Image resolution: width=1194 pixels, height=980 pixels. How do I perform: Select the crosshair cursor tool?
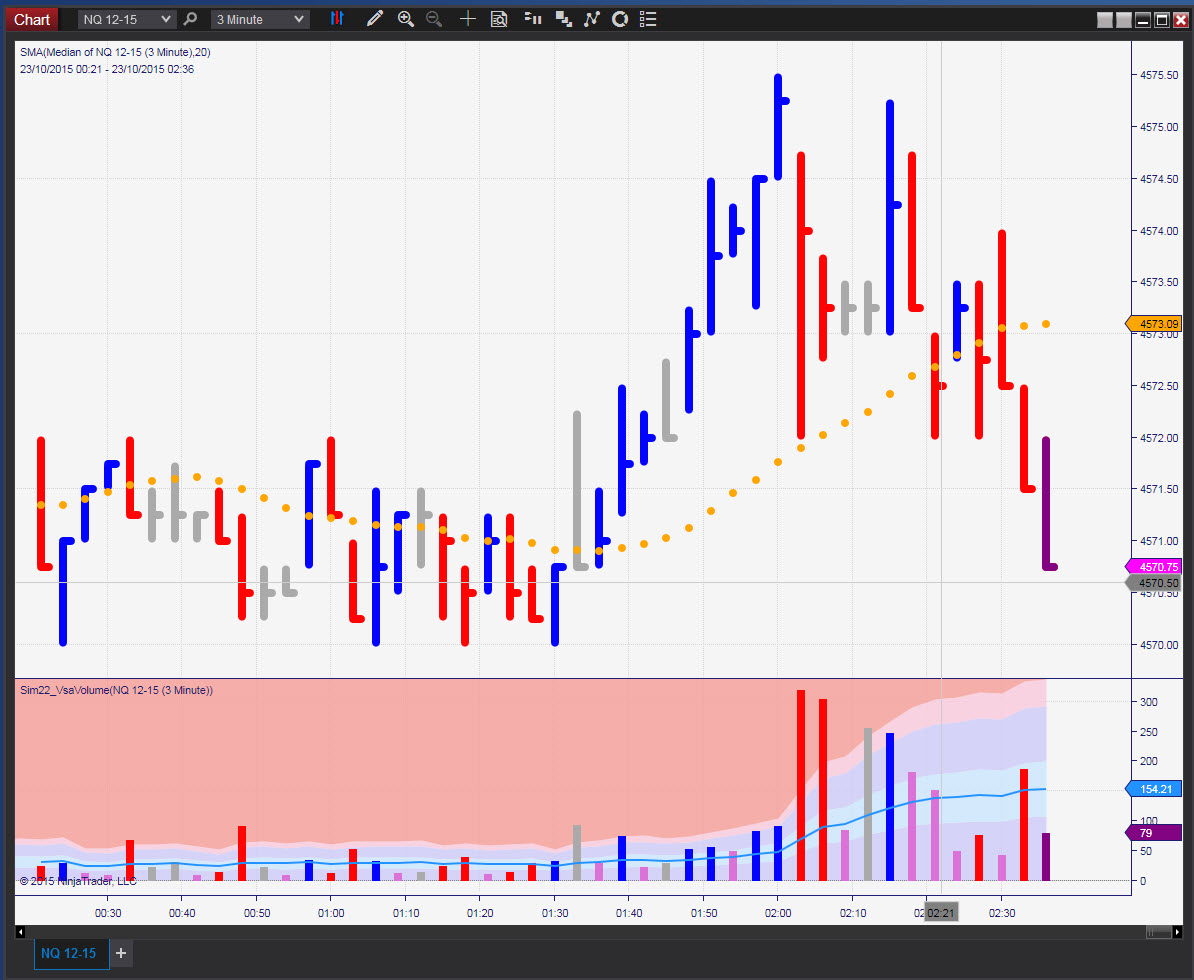coord(468,19)
